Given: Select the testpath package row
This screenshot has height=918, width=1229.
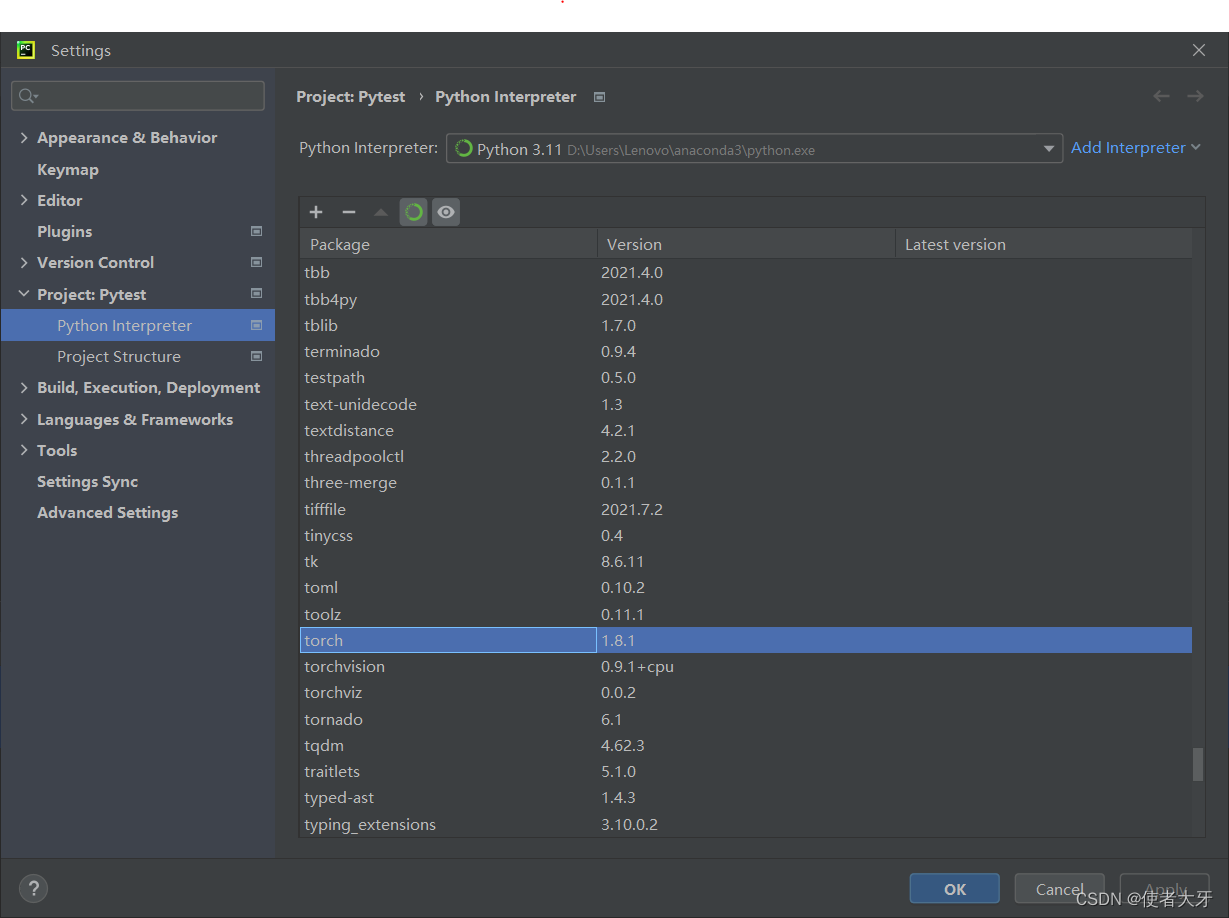Looking at the screenshot, I should 746,377.
